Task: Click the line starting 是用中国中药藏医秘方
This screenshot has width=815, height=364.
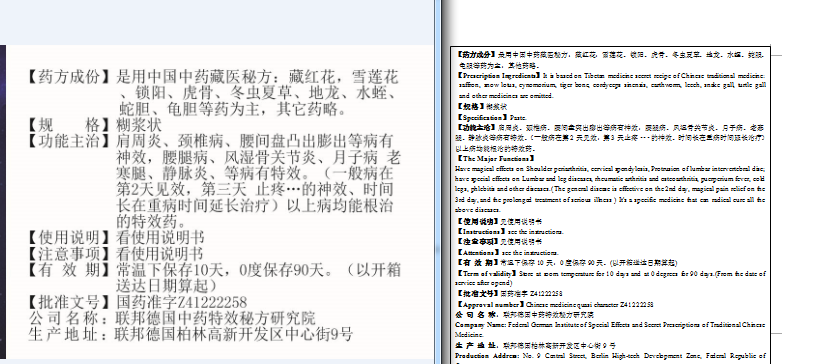Action: tap(258, 77)
